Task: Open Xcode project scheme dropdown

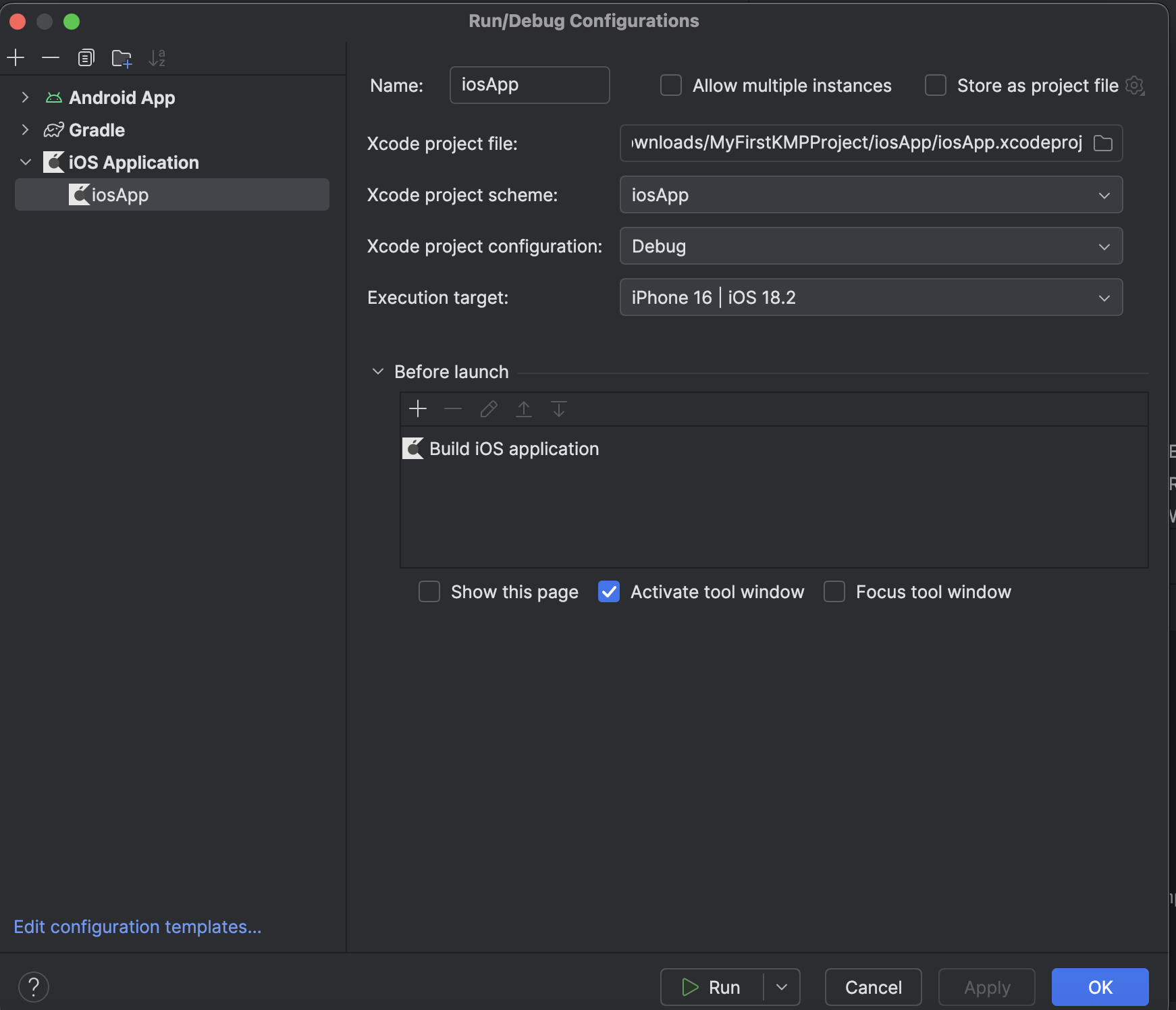Action: (x=871, y=195)
